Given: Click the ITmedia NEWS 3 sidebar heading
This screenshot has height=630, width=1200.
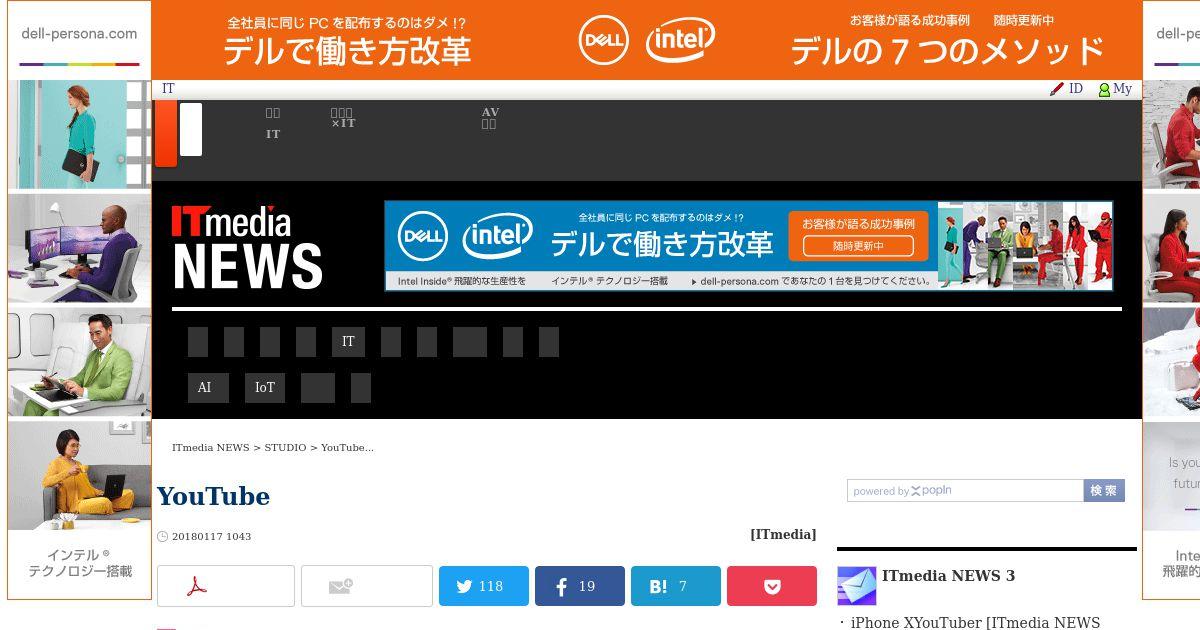Looking at the screenshot, I should [948, 576].
